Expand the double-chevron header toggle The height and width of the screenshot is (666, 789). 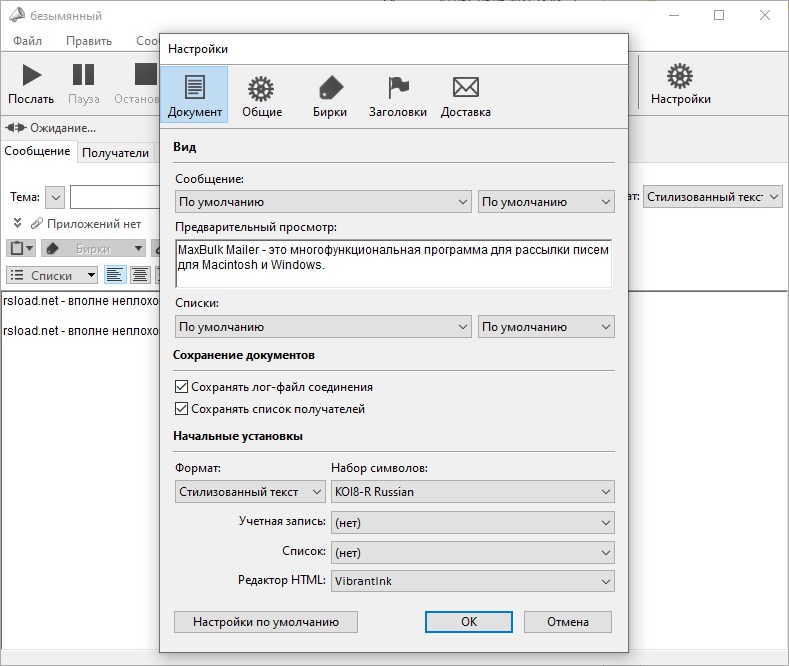point(17,223)
